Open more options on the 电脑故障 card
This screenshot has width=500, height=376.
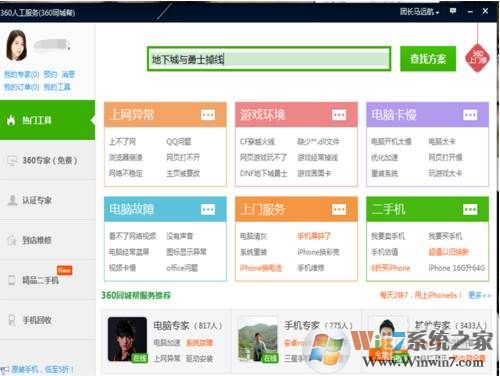[x=208, y=210]
